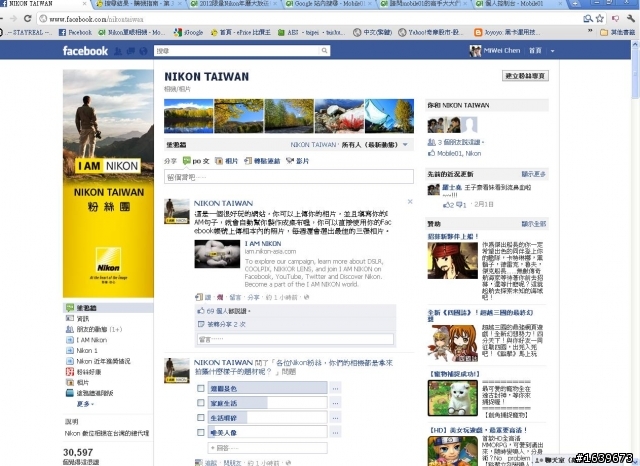The image size is (640, 466).
Task: Open the I AM NIKON shared link title
Action: (263, 244)
